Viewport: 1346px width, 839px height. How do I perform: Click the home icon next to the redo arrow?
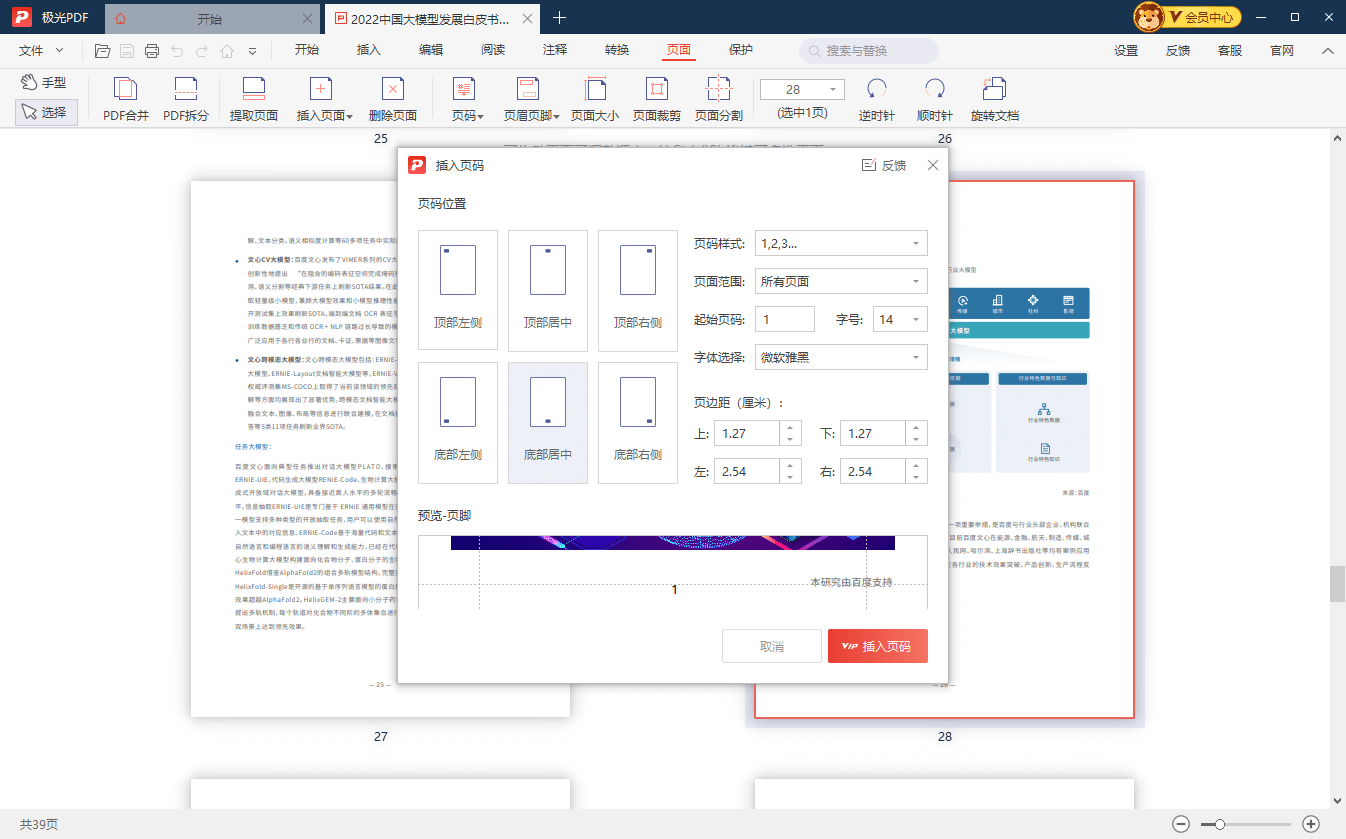227,51
